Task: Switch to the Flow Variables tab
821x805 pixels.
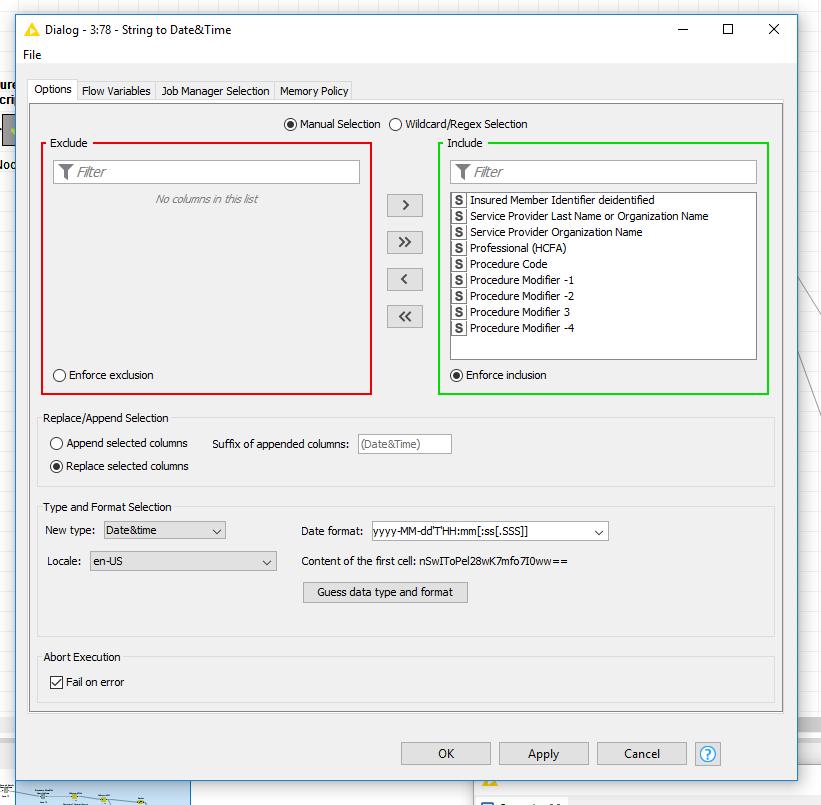Action: point(116,90)
